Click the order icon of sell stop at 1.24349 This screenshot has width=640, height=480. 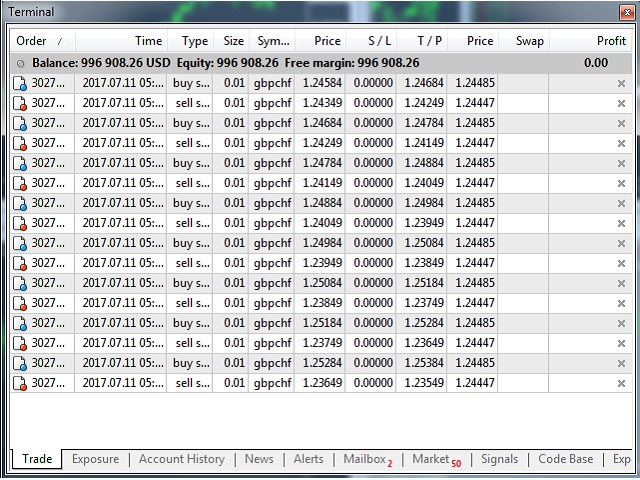coord(20,103)
